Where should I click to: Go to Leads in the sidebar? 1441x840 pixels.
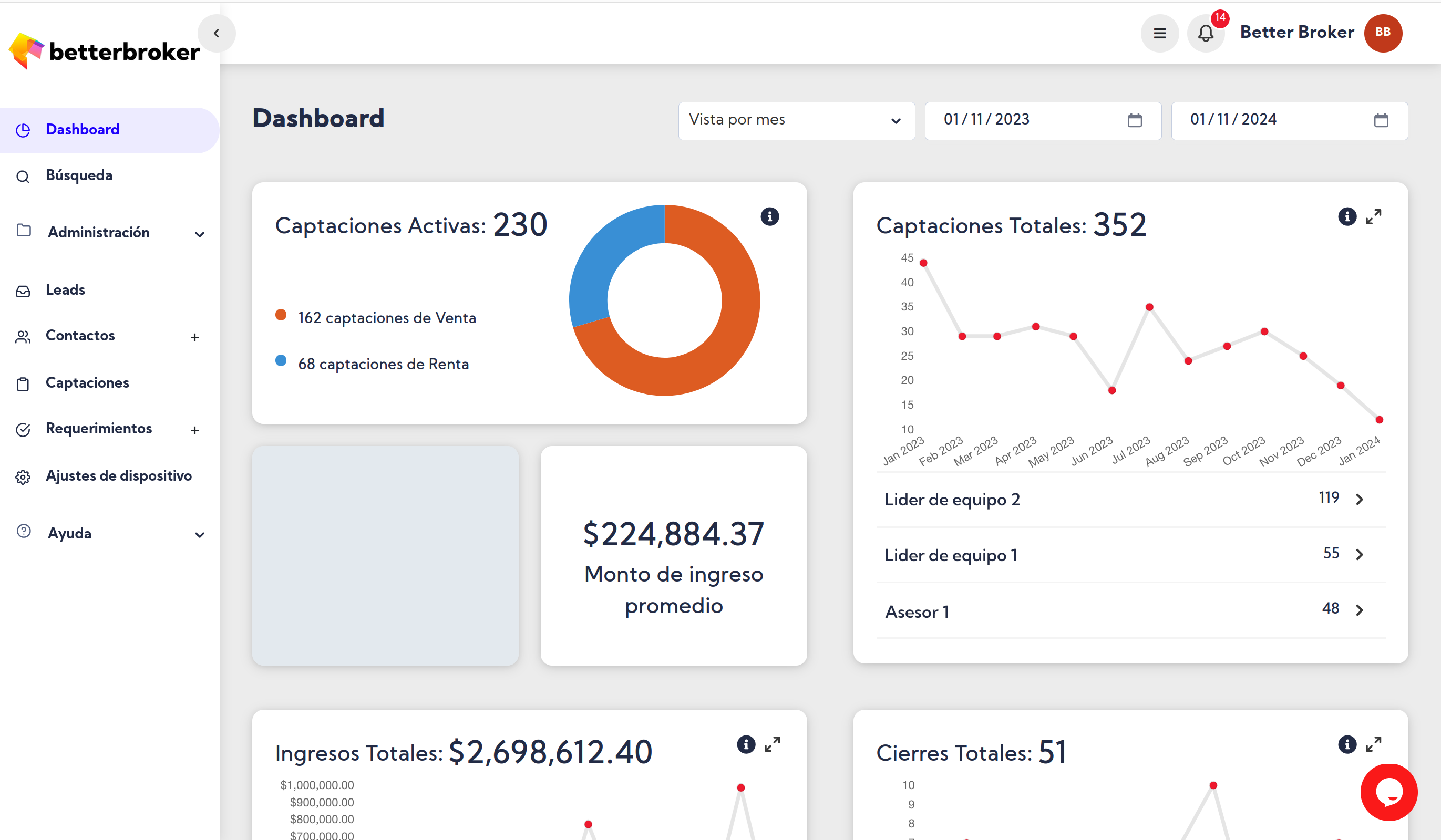[x=65, y=289]
